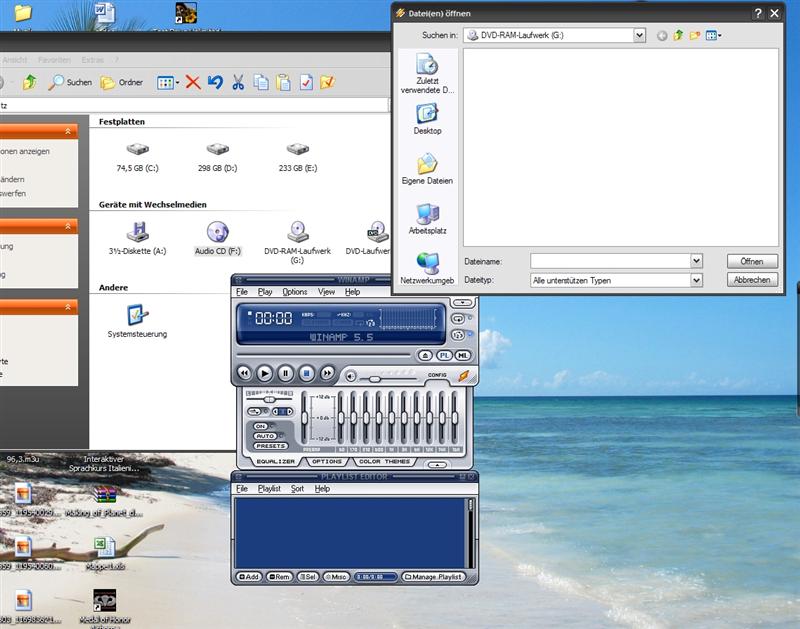This screenshot has height=629, width=800.
Task: Click Explorer's Suchen toolbar button
Action: pyautogui.click(x=70, y=82)
